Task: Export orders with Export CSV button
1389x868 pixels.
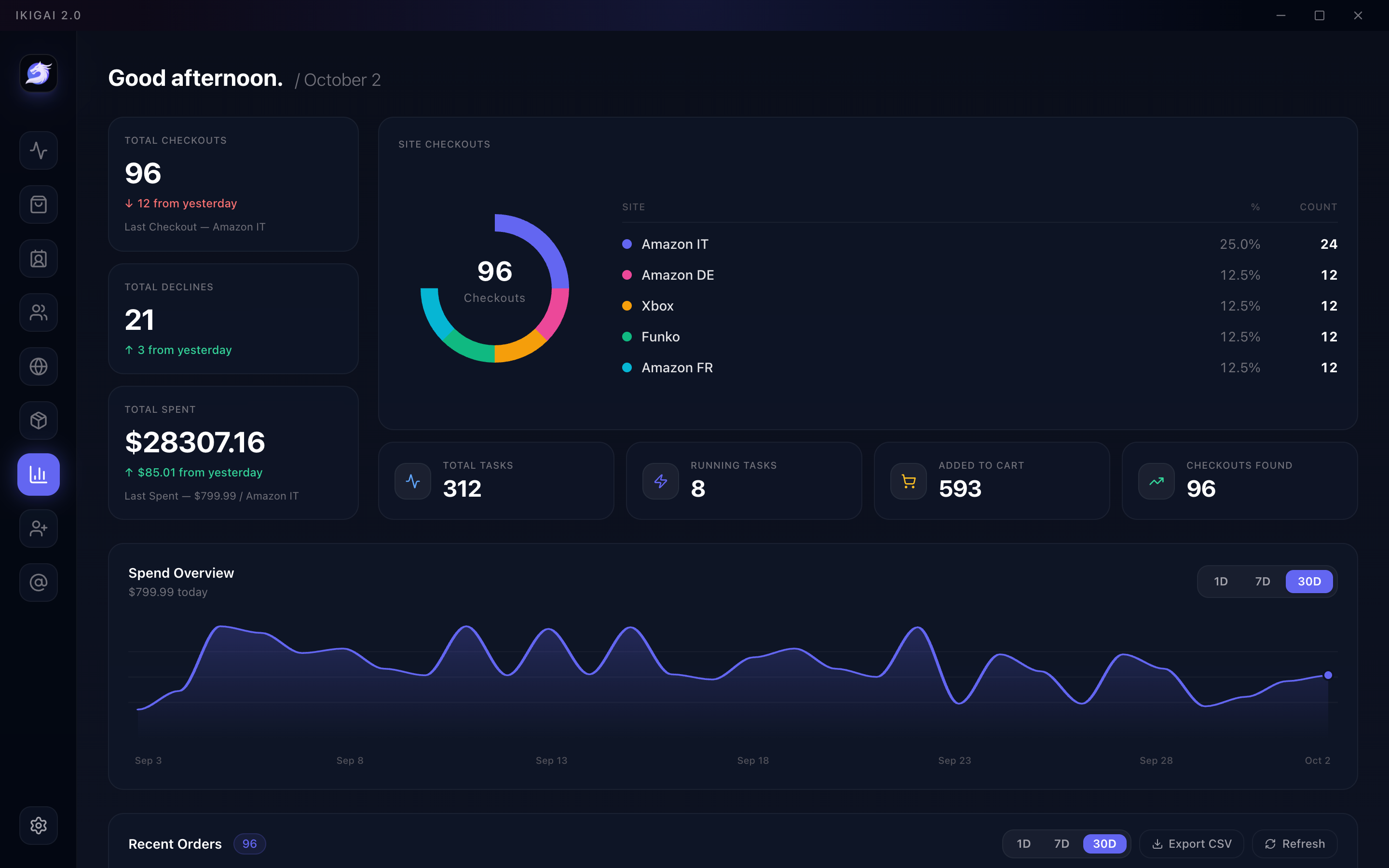Action: pos(1192,844)
